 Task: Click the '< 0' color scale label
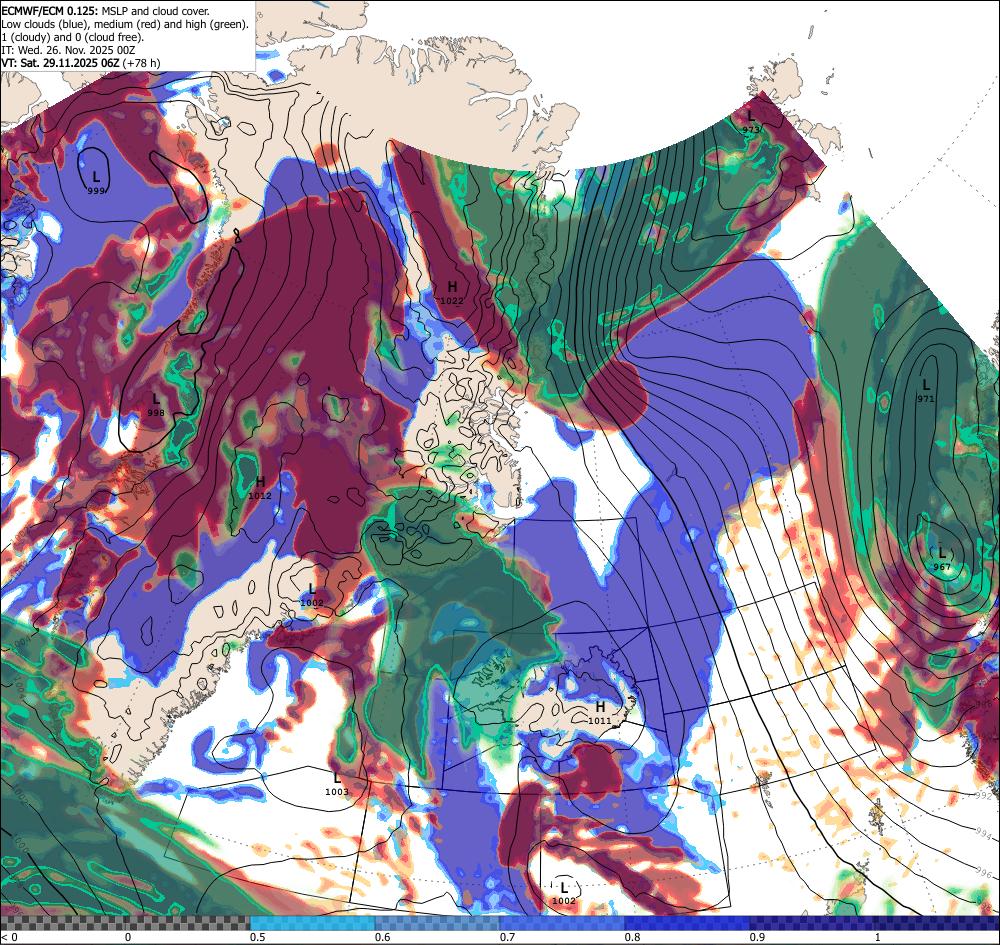[x=10, y=937]
